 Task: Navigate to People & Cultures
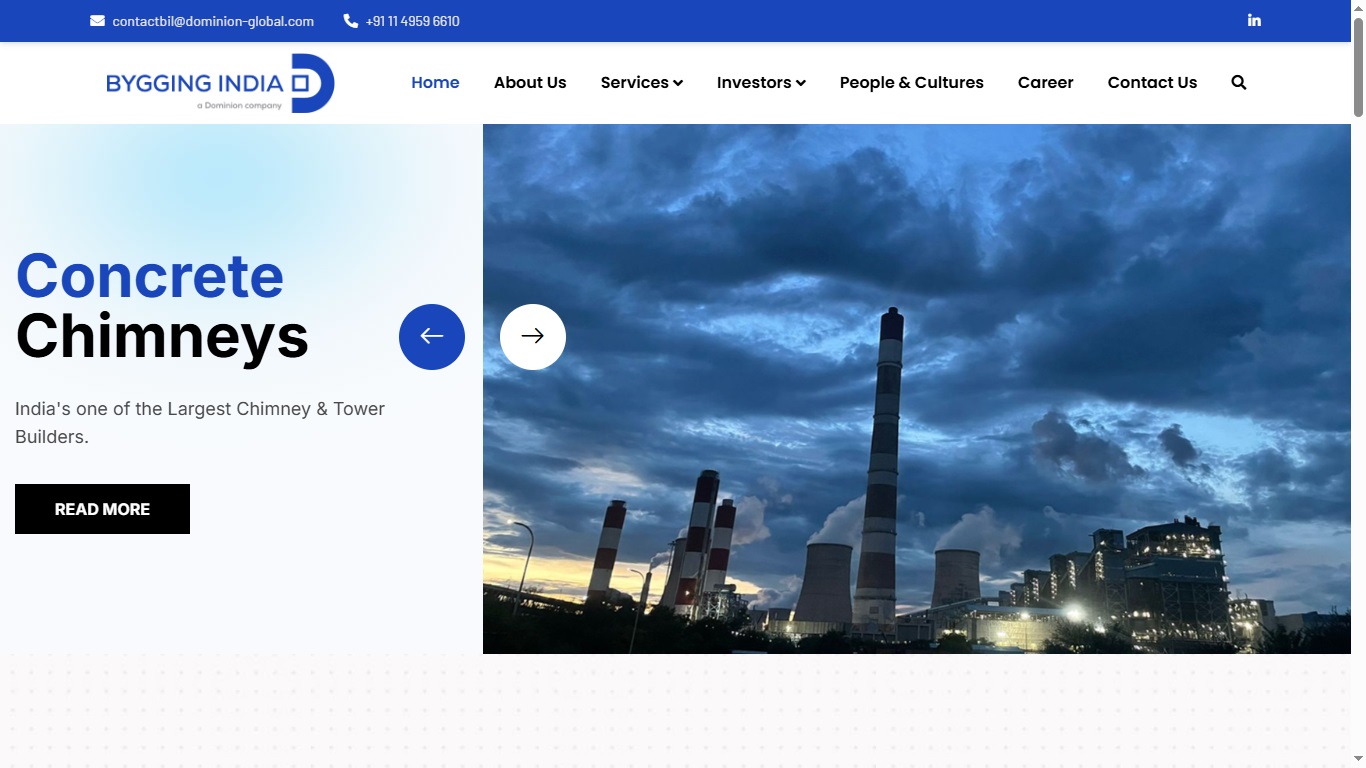(911, 83)
